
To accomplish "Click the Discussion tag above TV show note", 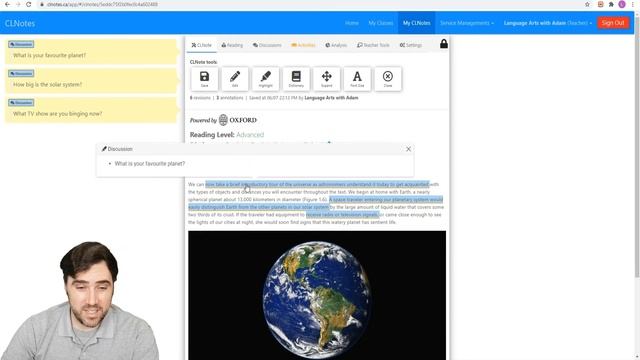I will [x=21, y=102].
